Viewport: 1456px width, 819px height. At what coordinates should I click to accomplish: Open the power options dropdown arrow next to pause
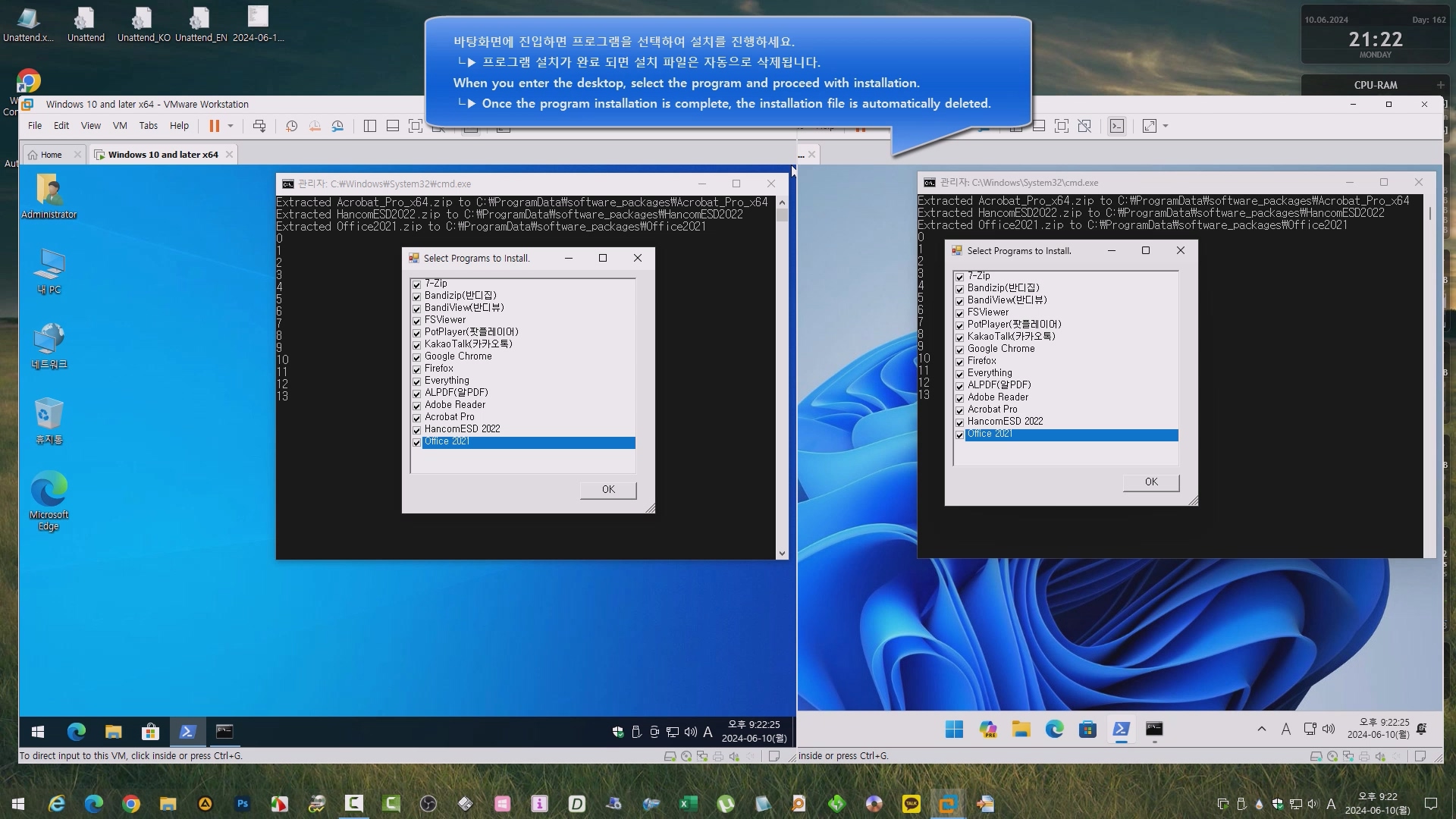(231, 126)
